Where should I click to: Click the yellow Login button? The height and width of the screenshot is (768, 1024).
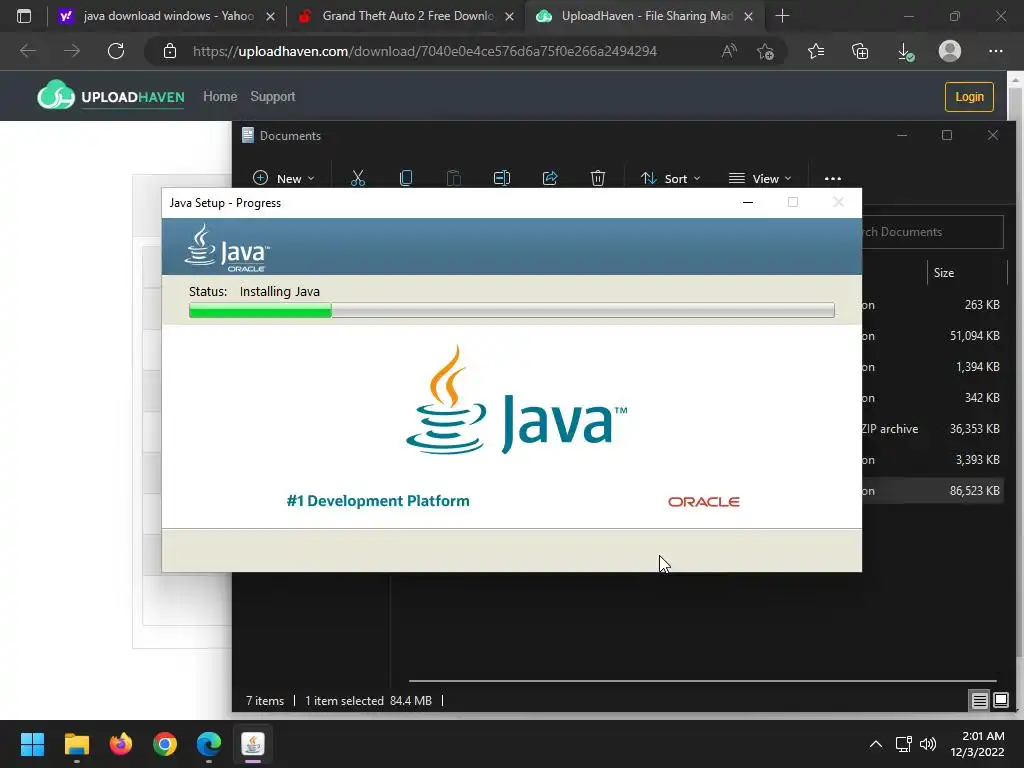969,97
